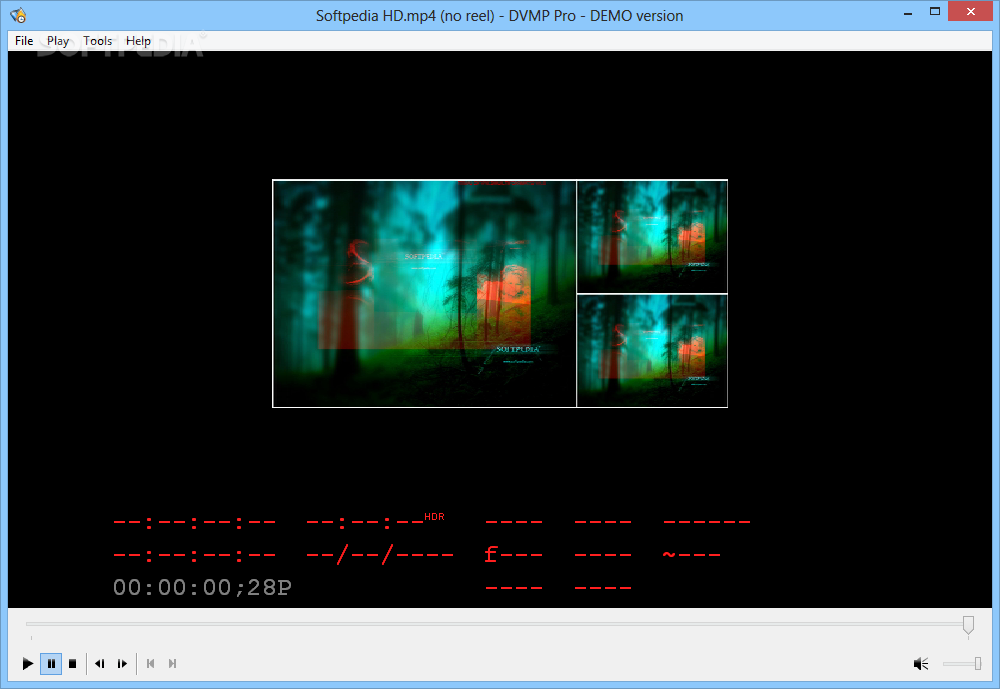The width and height of the screenshot is (1000, 689).
Task: Minimize the DVMP Pro window
Action: tap(908, 13)
